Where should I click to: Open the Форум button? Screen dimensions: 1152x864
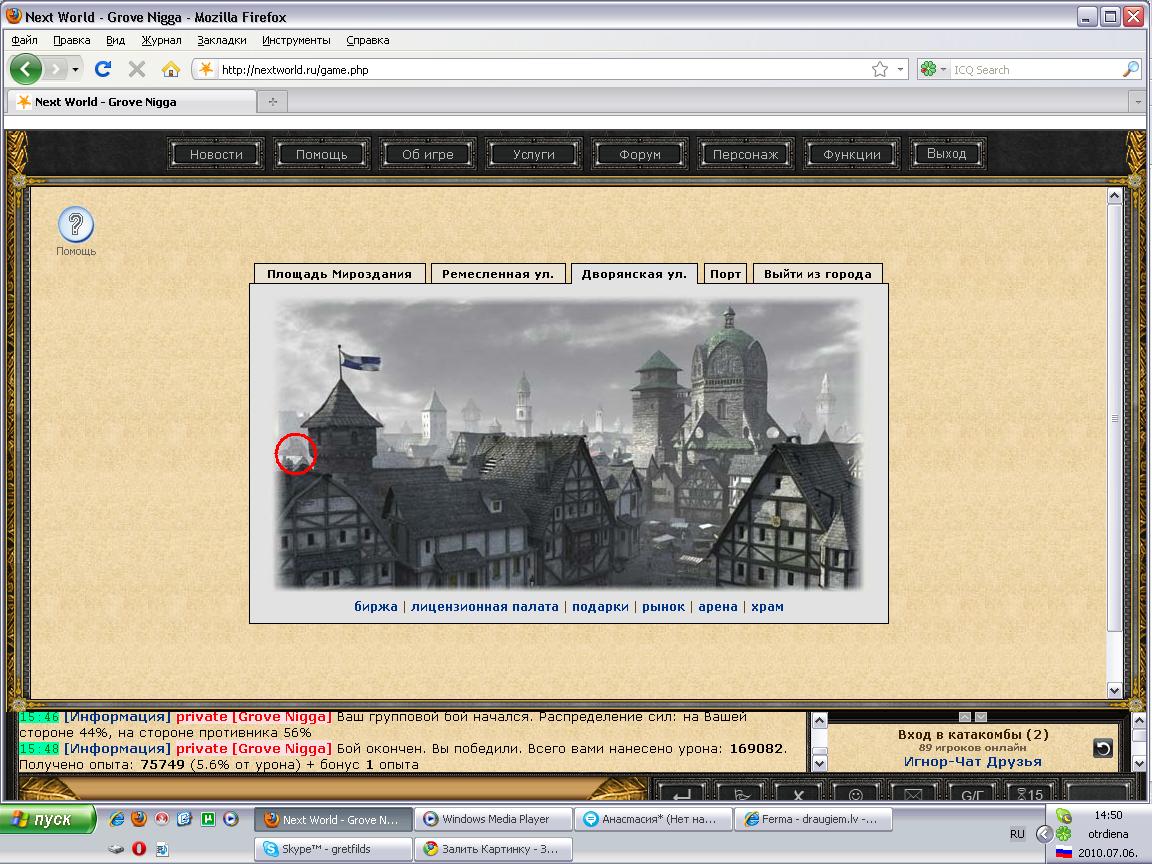(639, 154)
